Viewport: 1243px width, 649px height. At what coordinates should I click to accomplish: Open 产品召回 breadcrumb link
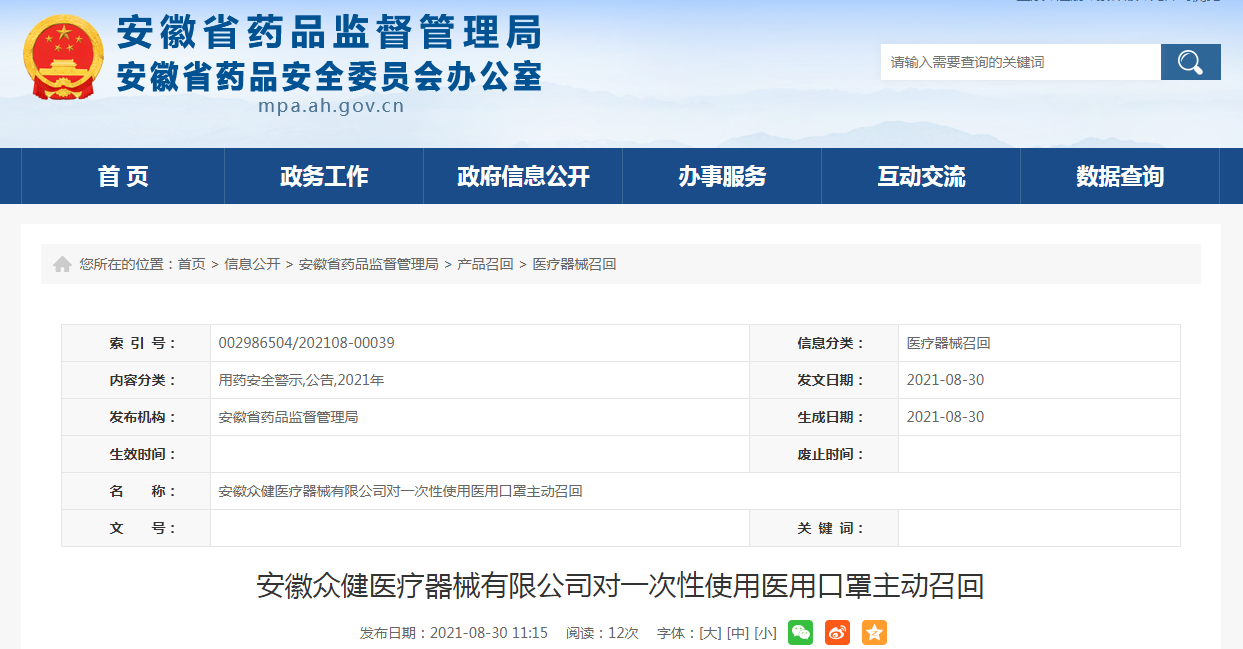[485, 264]
